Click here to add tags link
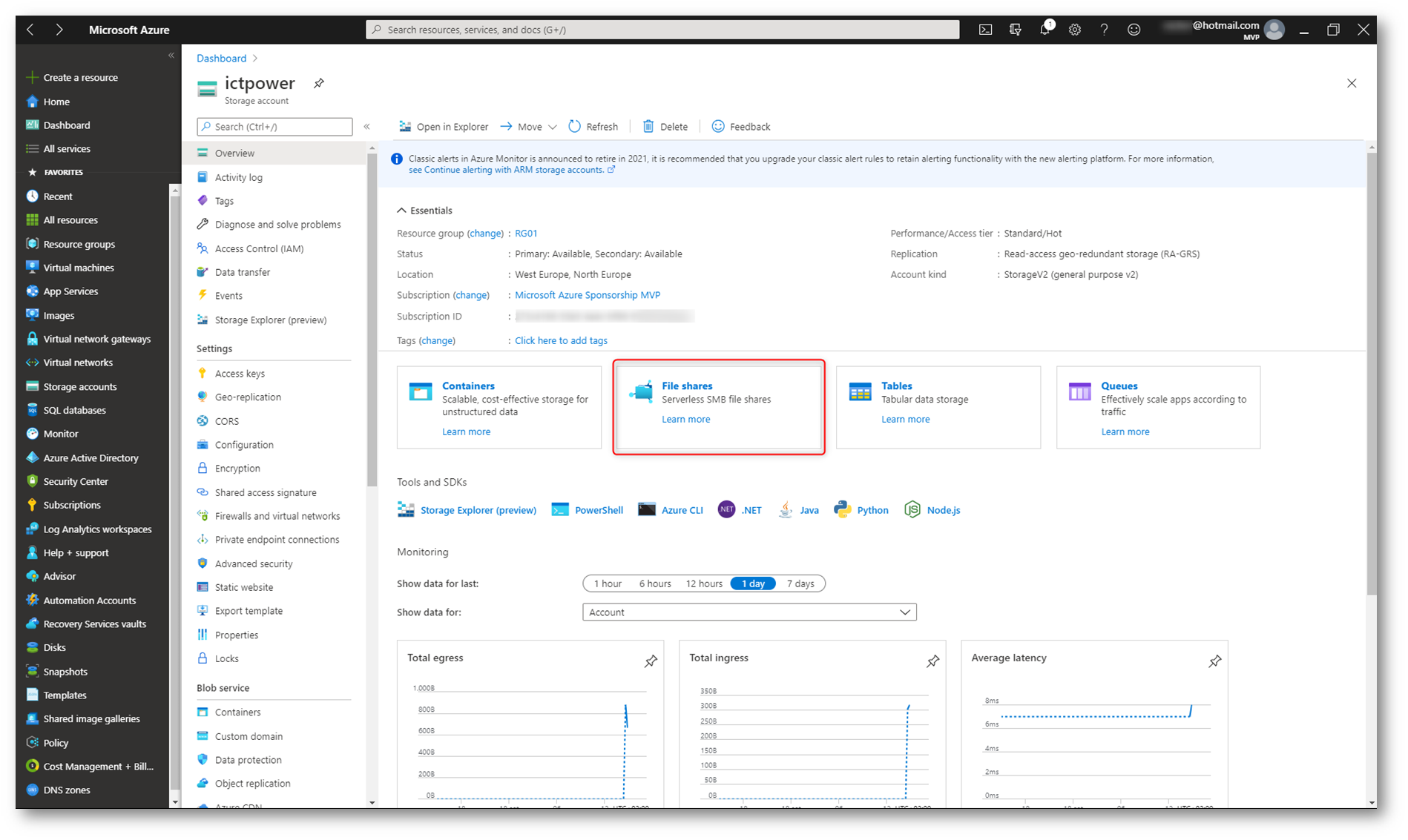The image size is (1408, 840). (x=561, y=340)
